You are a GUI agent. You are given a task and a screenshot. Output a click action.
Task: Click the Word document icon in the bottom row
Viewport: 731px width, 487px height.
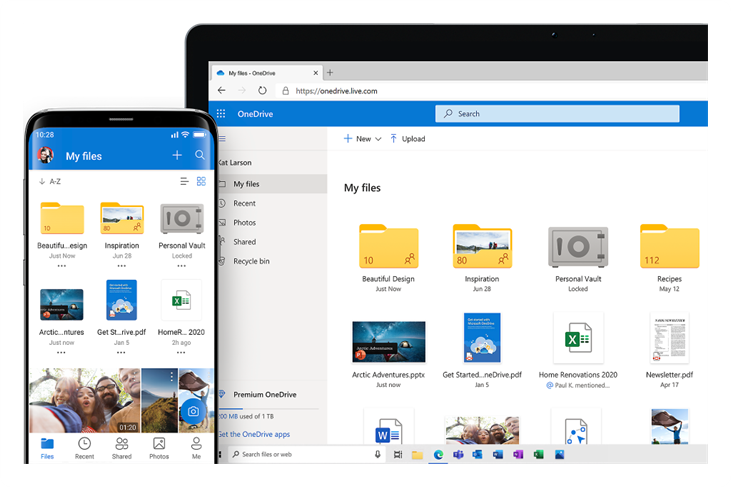click(388, 429)
